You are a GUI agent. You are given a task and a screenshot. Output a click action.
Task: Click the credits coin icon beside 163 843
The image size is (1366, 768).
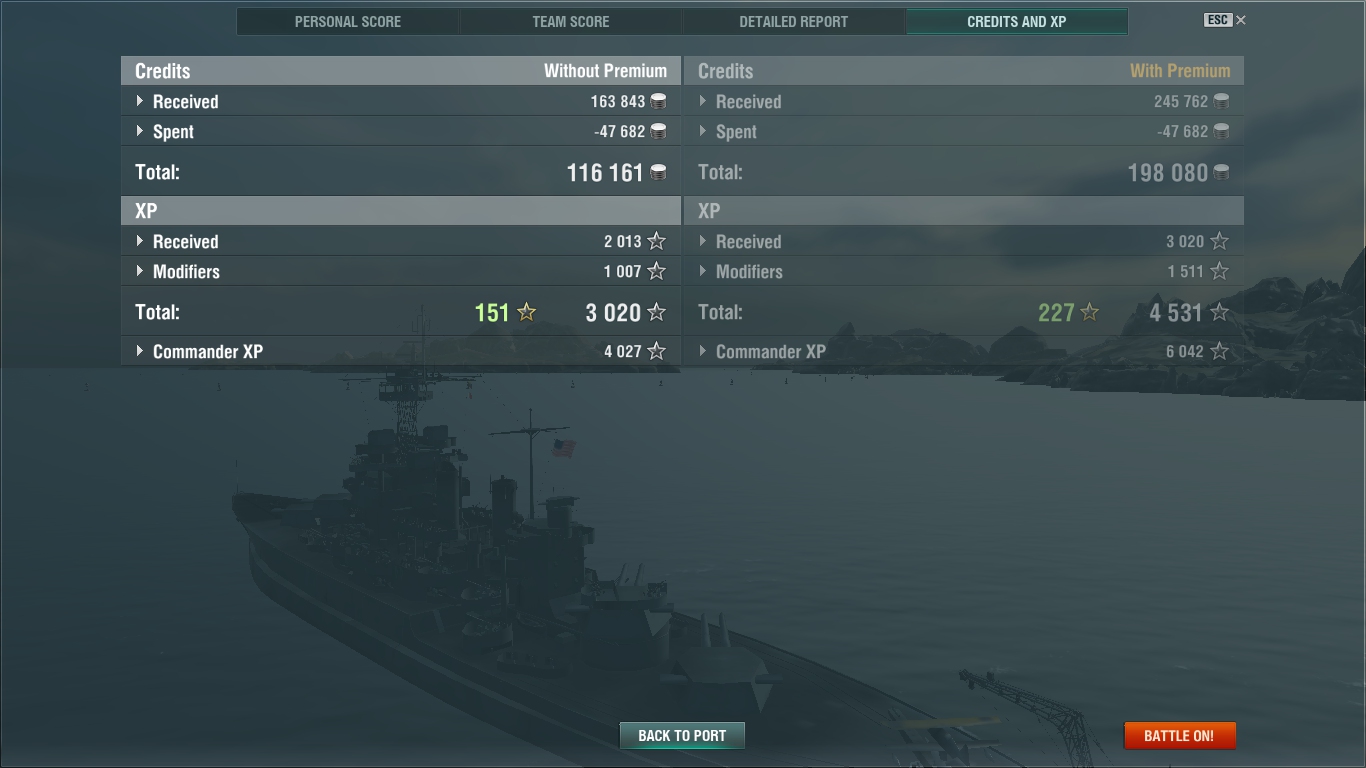point(658,101)
